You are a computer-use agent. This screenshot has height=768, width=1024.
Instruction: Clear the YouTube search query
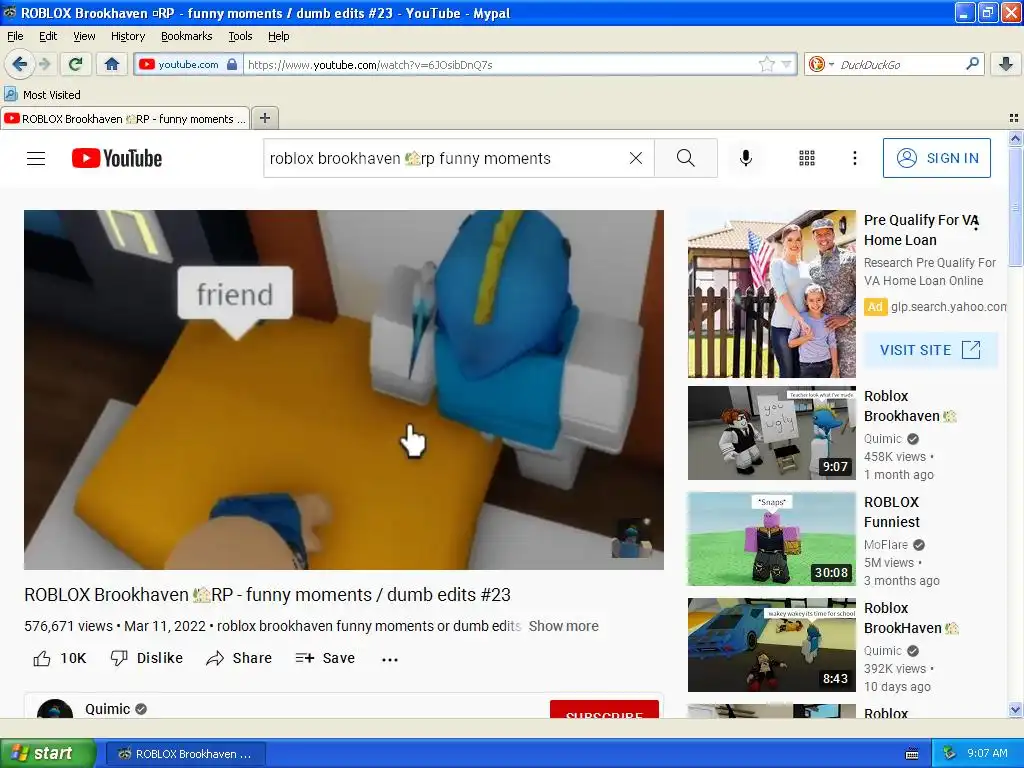(x=635, y=158)
